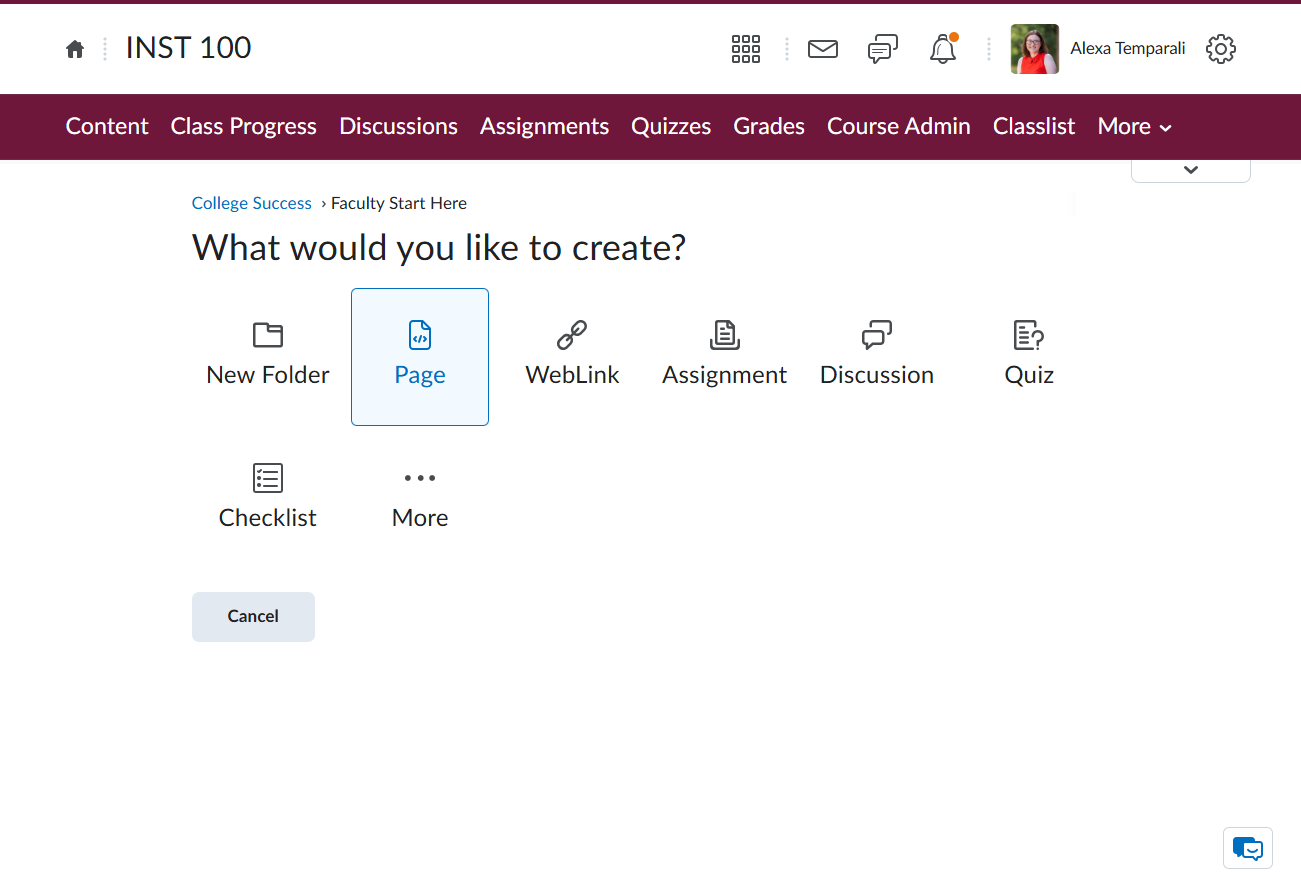This screenshot has width=1301, height=889.
Task: Click the "What would you like to create?" heading
Action: coord(439,247)
